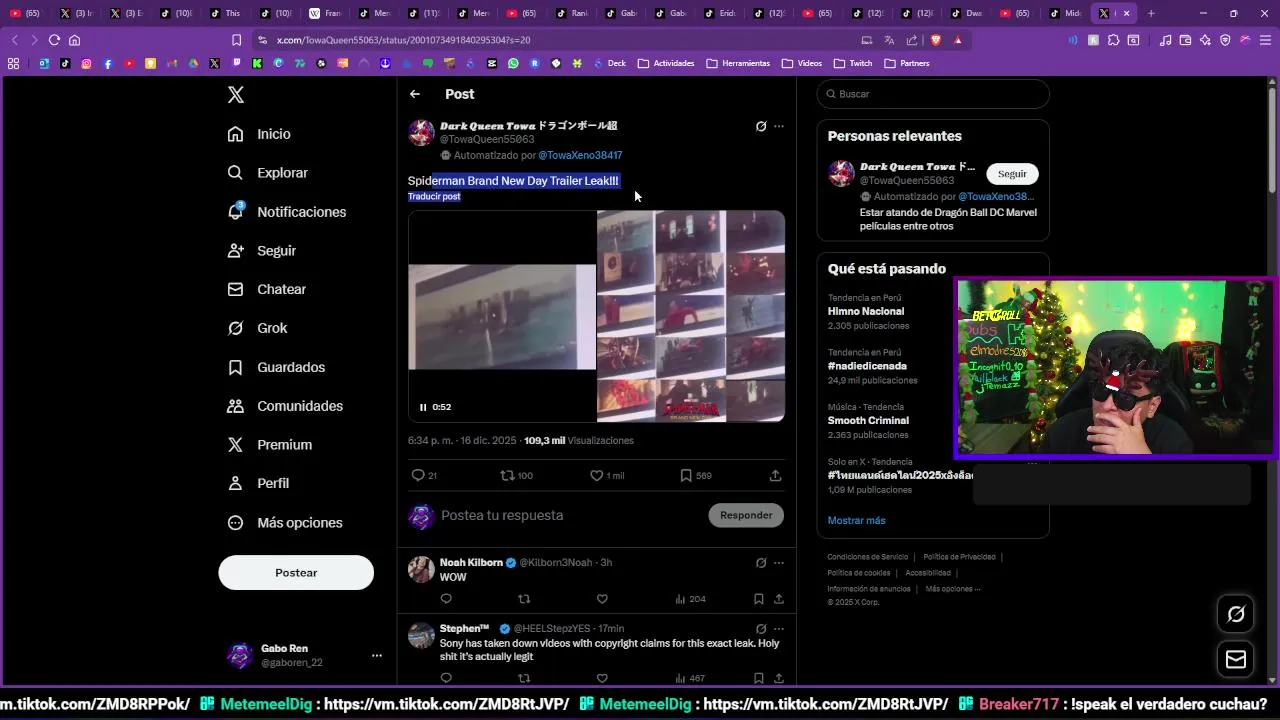The image size is (1280, 720).
Task: Click the translate page icon in address bar
Action: click(x=889, y=40)
